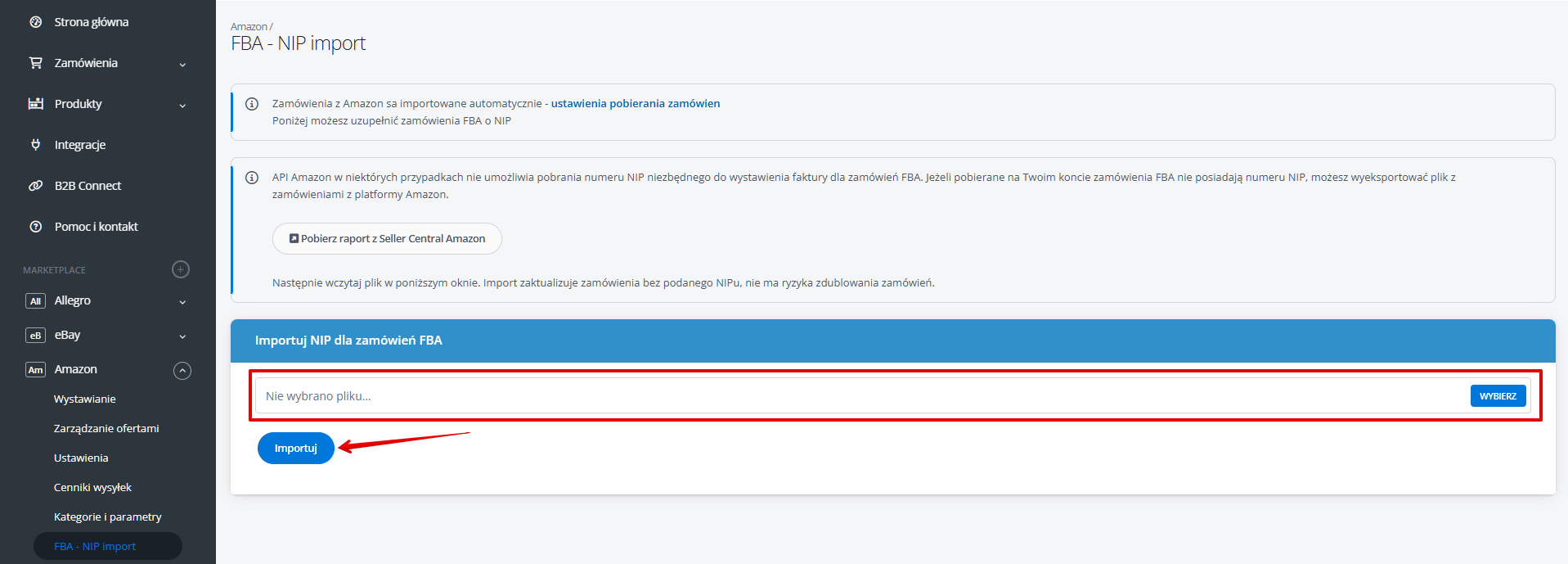Screen dimensions: 1568x564
Task: Click Pobierz raport z Seller Central Amazon
Action: click(x=387, y=238)
